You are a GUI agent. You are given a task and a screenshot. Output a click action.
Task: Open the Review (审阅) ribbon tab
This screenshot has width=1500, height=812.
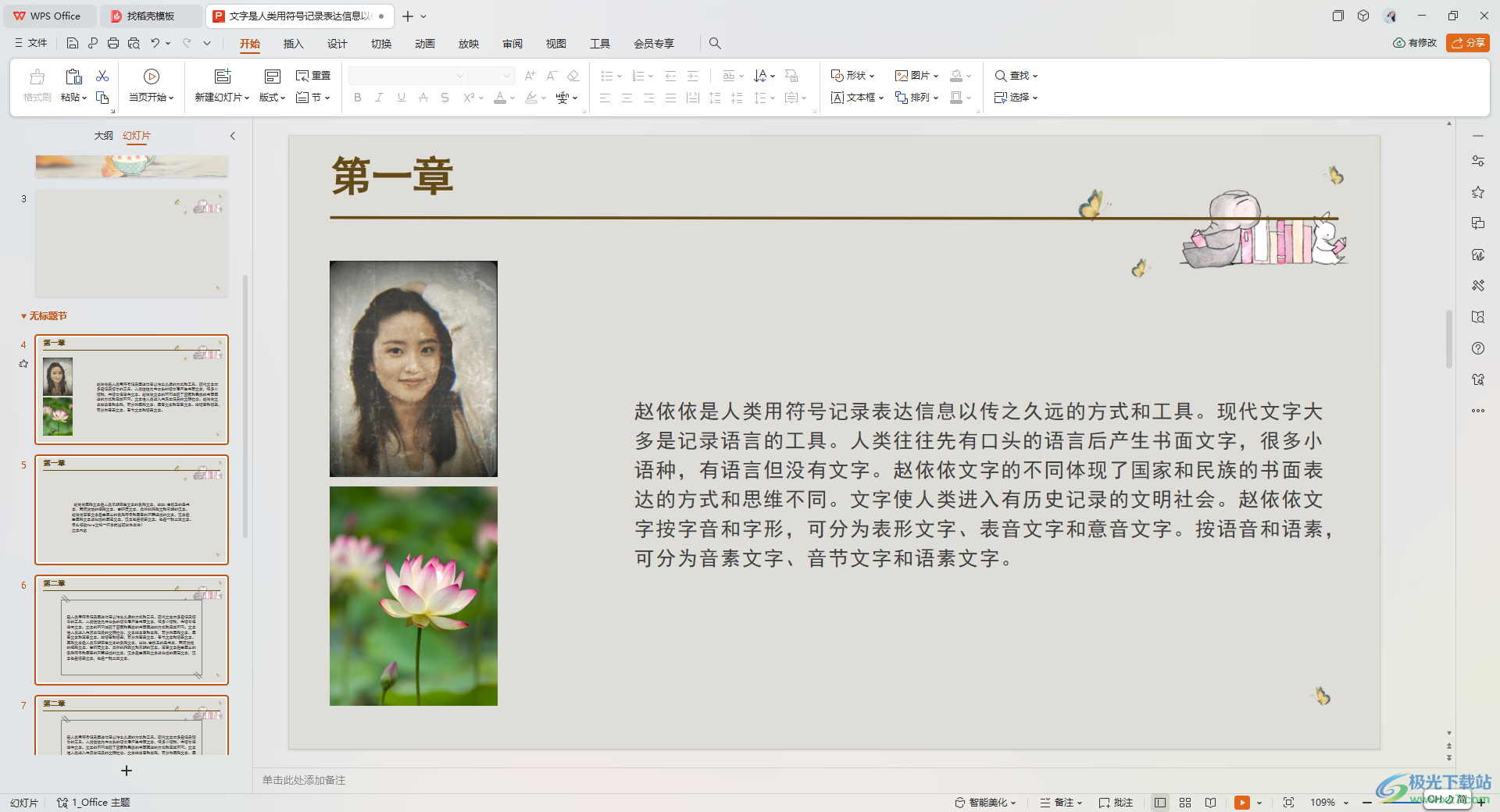point(512,44)
